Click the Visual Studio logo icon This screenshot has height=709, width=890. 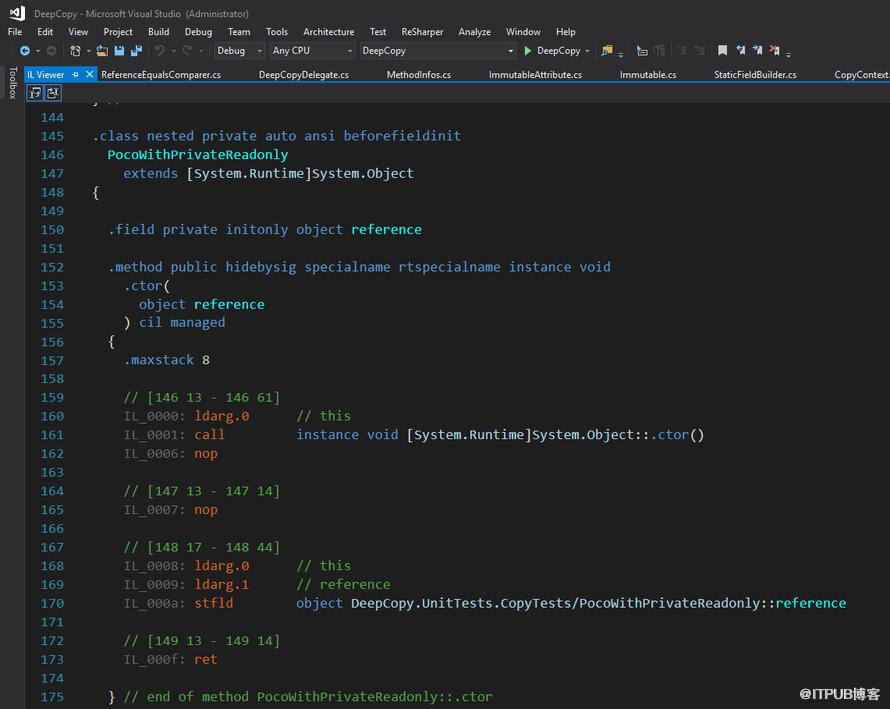pos(17,13)
